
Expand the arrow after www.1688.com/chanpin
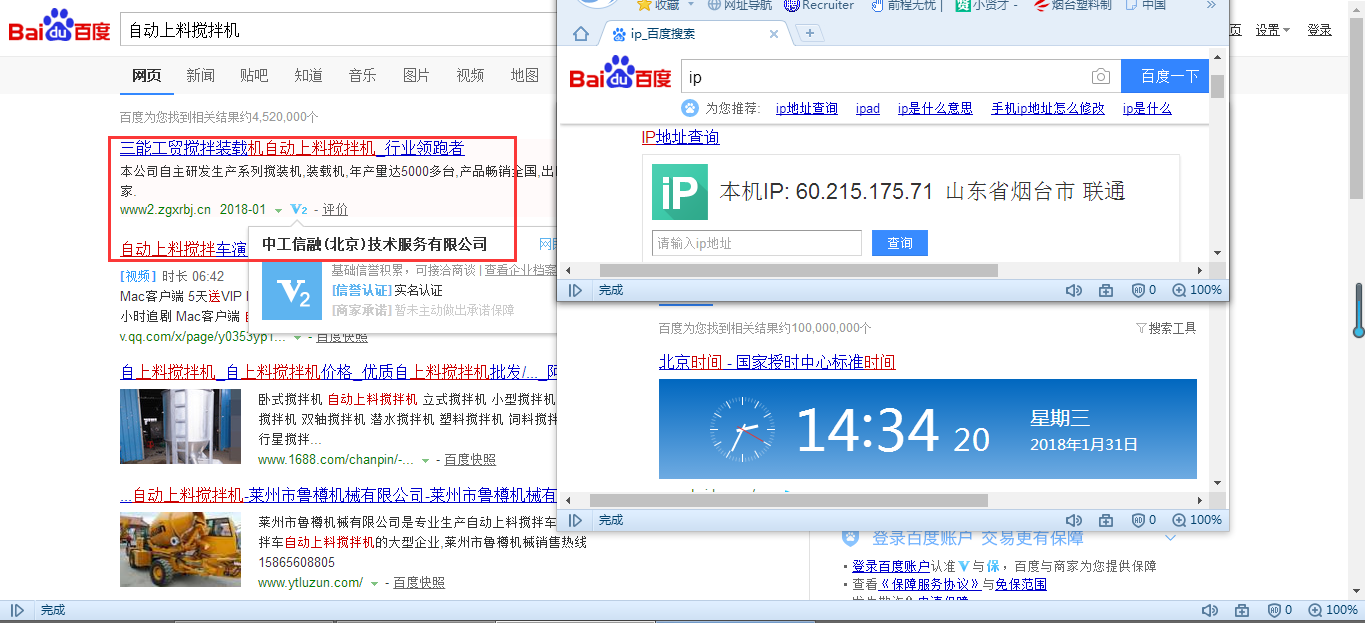point(426,460)
